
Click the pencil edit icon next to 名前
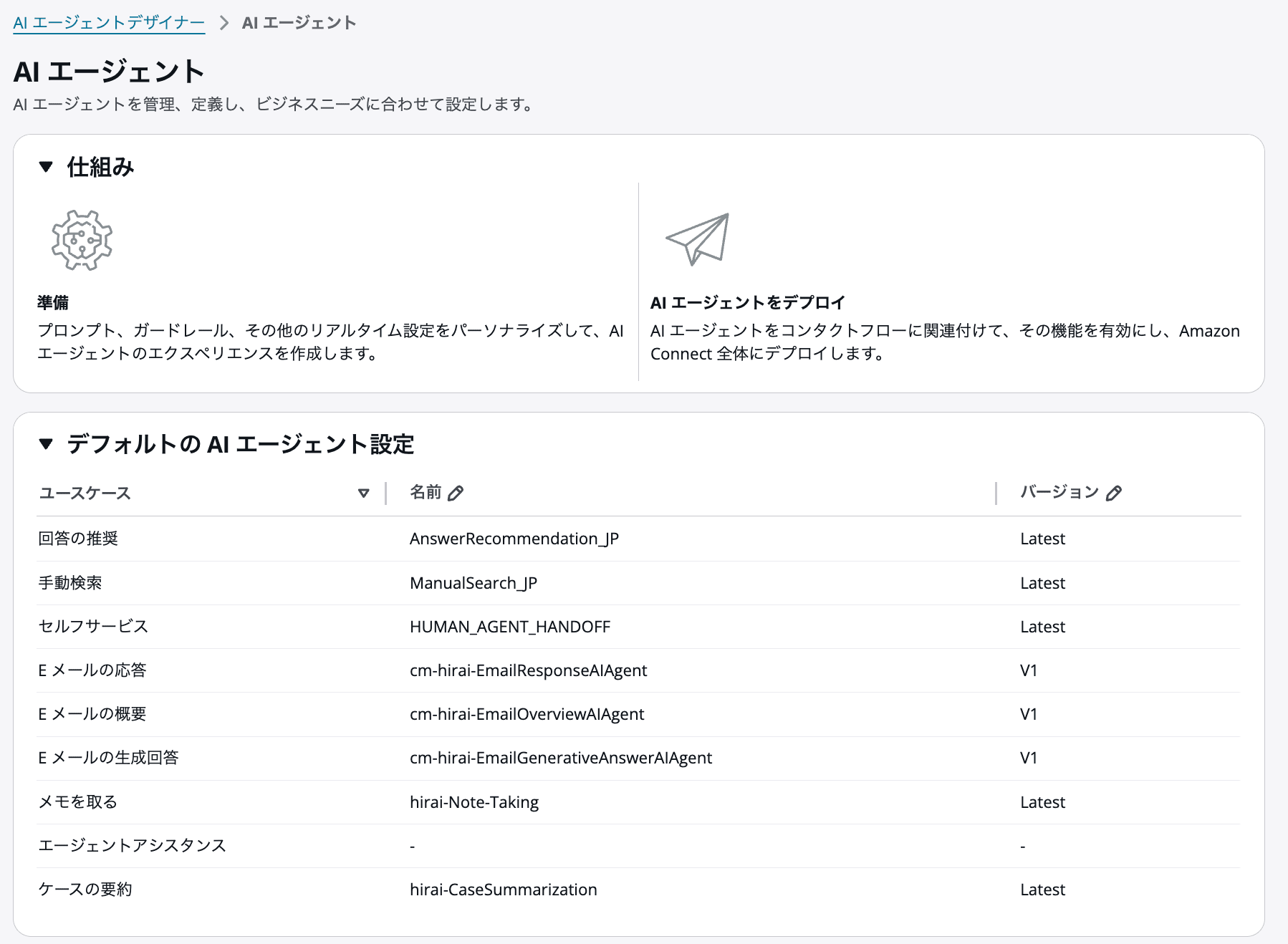click(x=456, y=492)
